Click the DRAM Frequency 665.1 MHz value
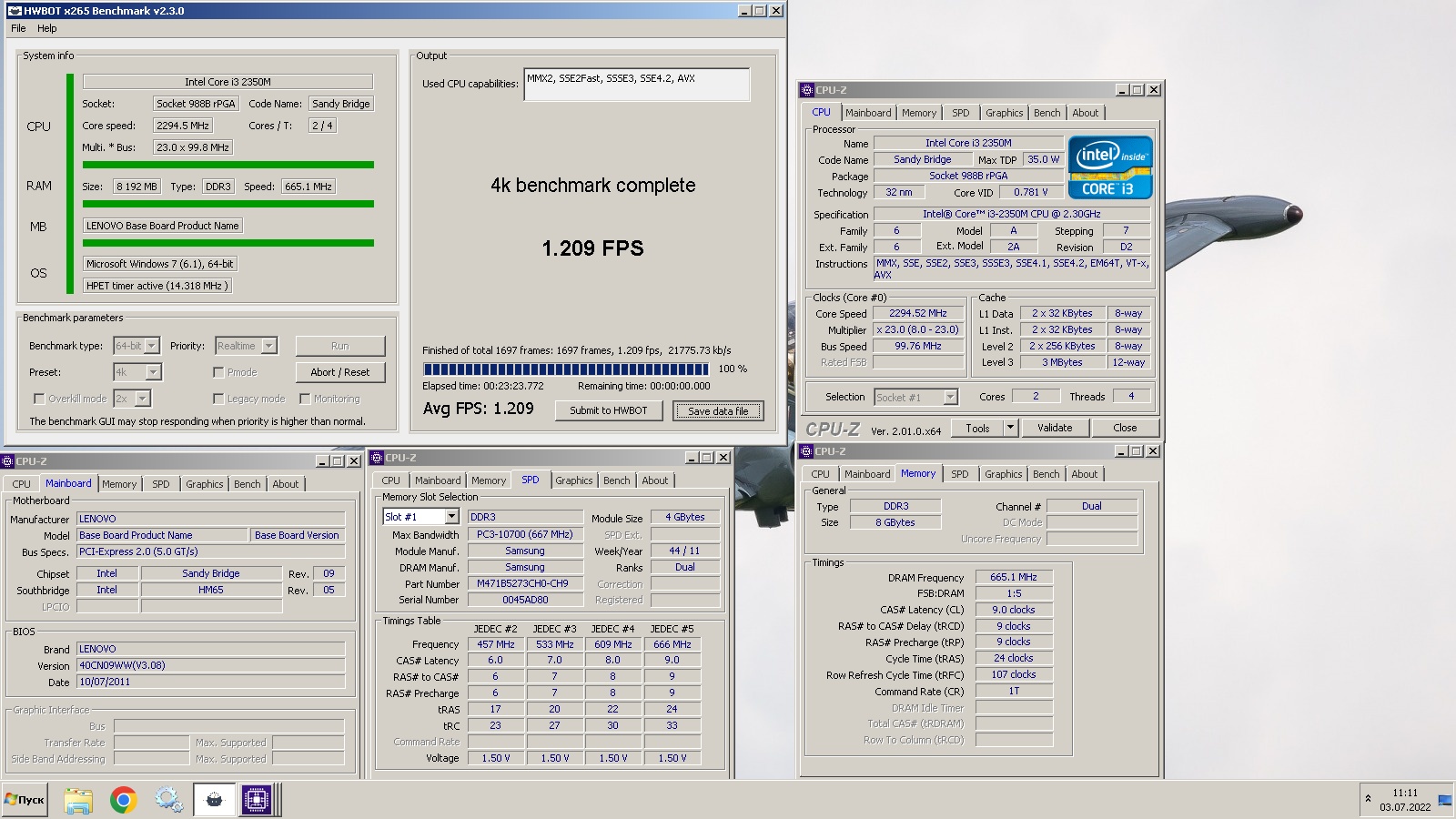Viewport: 1456px width, 819px height. click(1014, 577)
